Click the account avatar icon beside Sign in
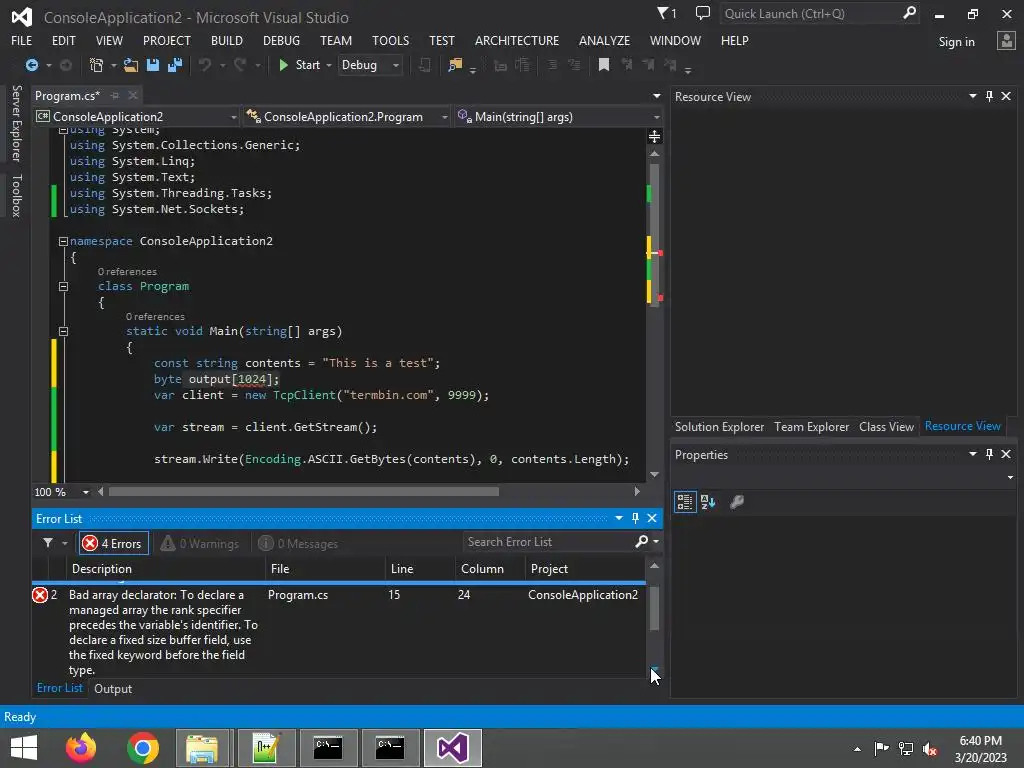 coord(1006,41)
